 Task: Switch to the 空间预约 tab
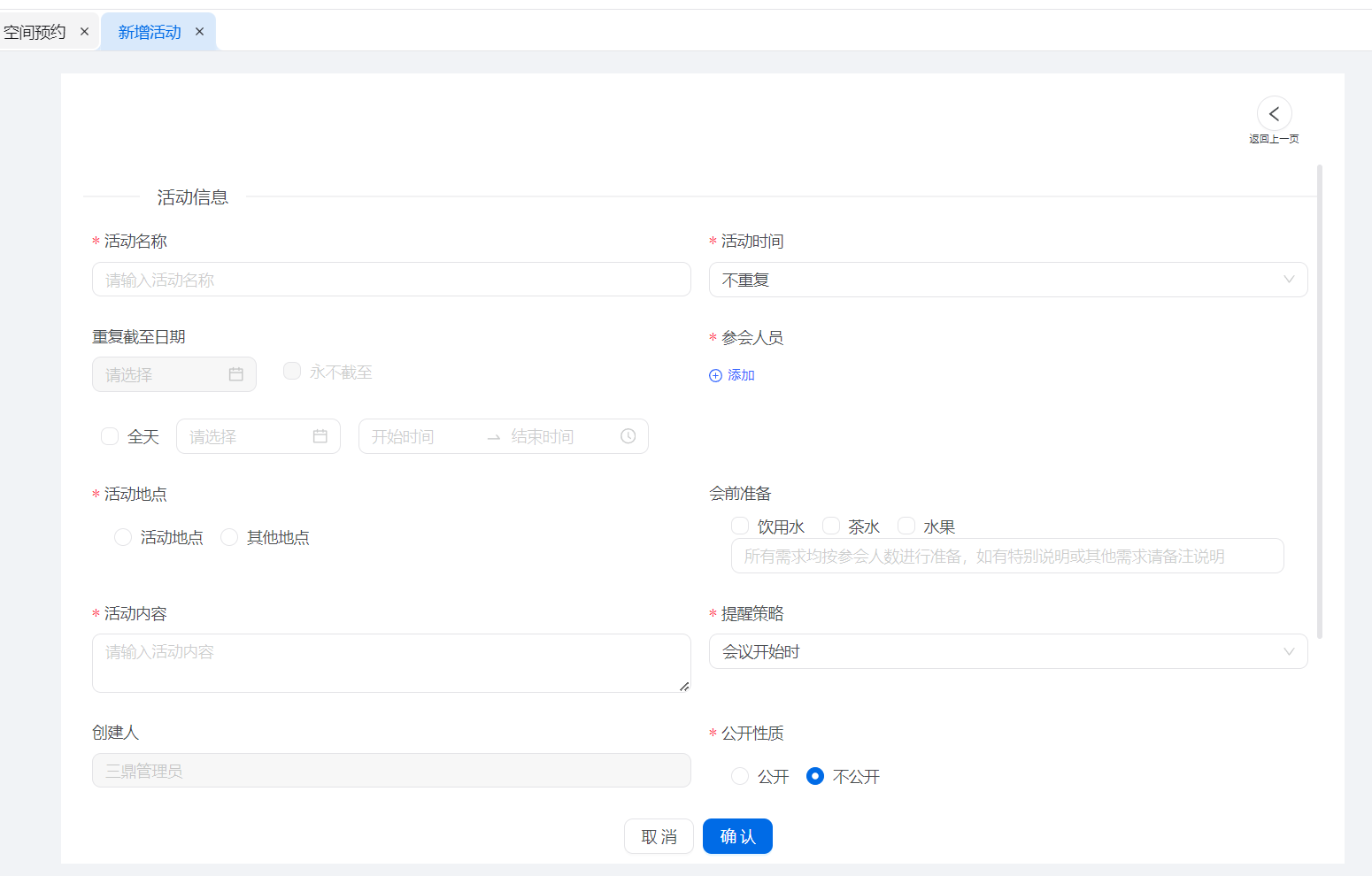tap(35, 32)
